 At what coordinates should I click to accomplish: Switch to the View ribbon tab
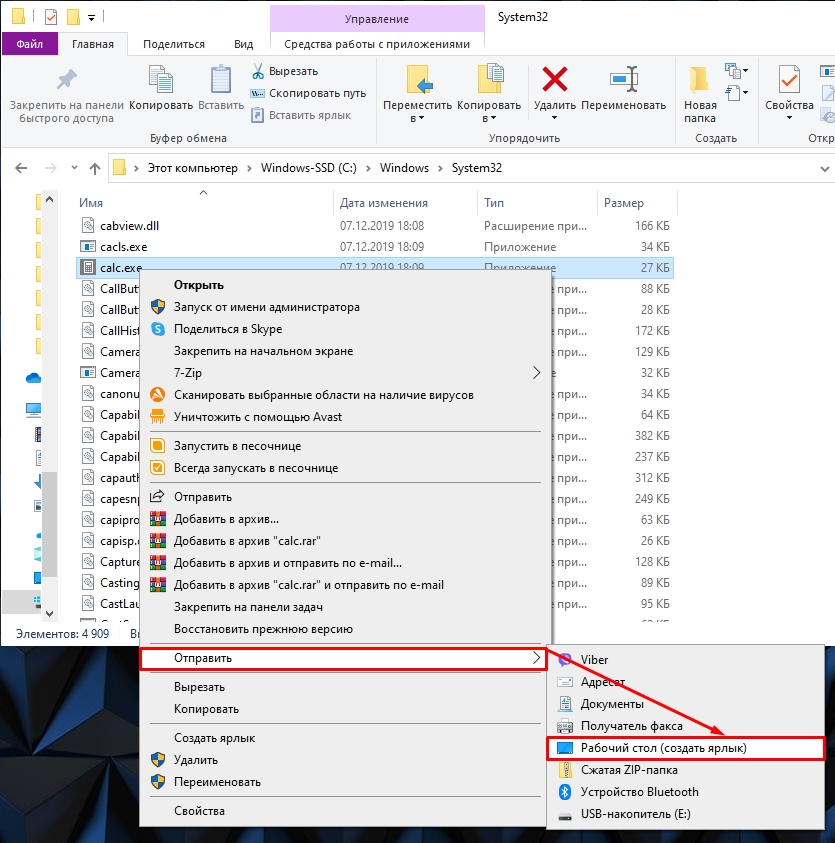click(243, 44)
